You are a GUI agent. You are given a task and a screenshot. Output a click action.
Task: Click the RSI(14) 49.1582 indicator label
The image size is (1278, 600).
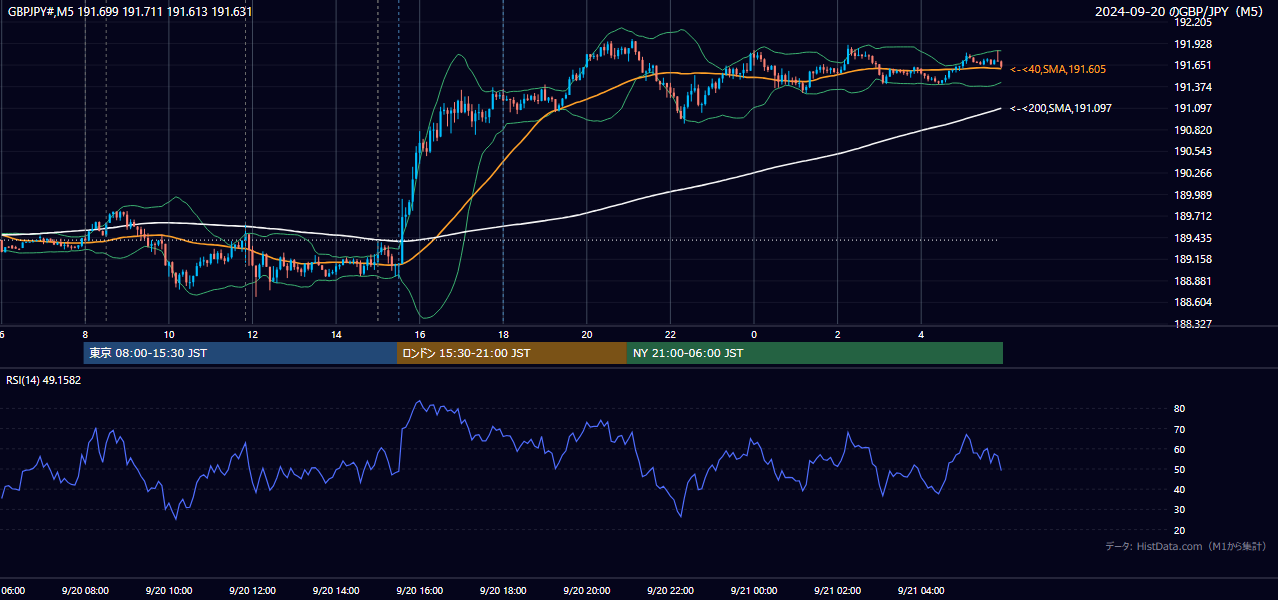click(44, 380)
